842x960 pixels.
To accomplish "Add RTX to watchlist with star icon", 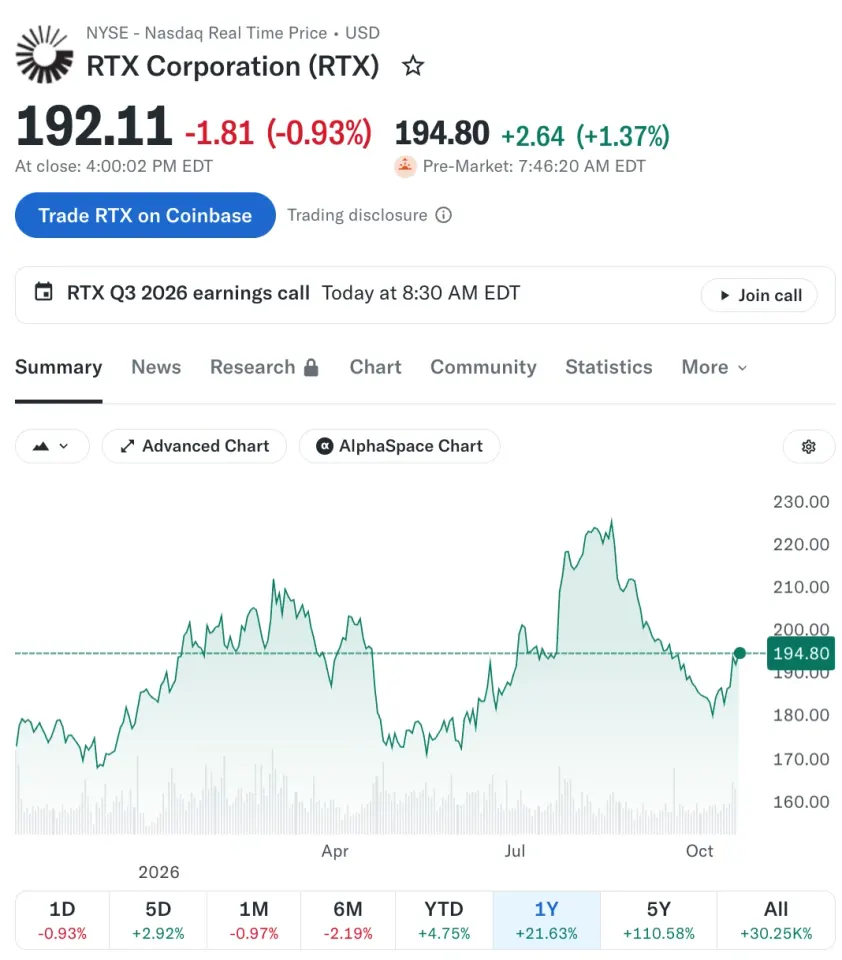I will [413, 66].
